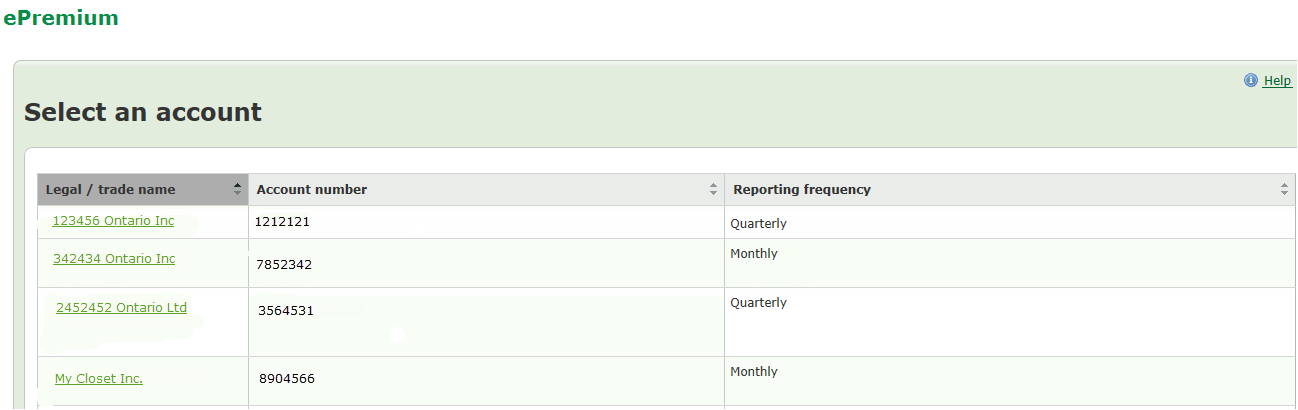
Task: Click sort arrows in Account number column
Action: click(713, 189)
